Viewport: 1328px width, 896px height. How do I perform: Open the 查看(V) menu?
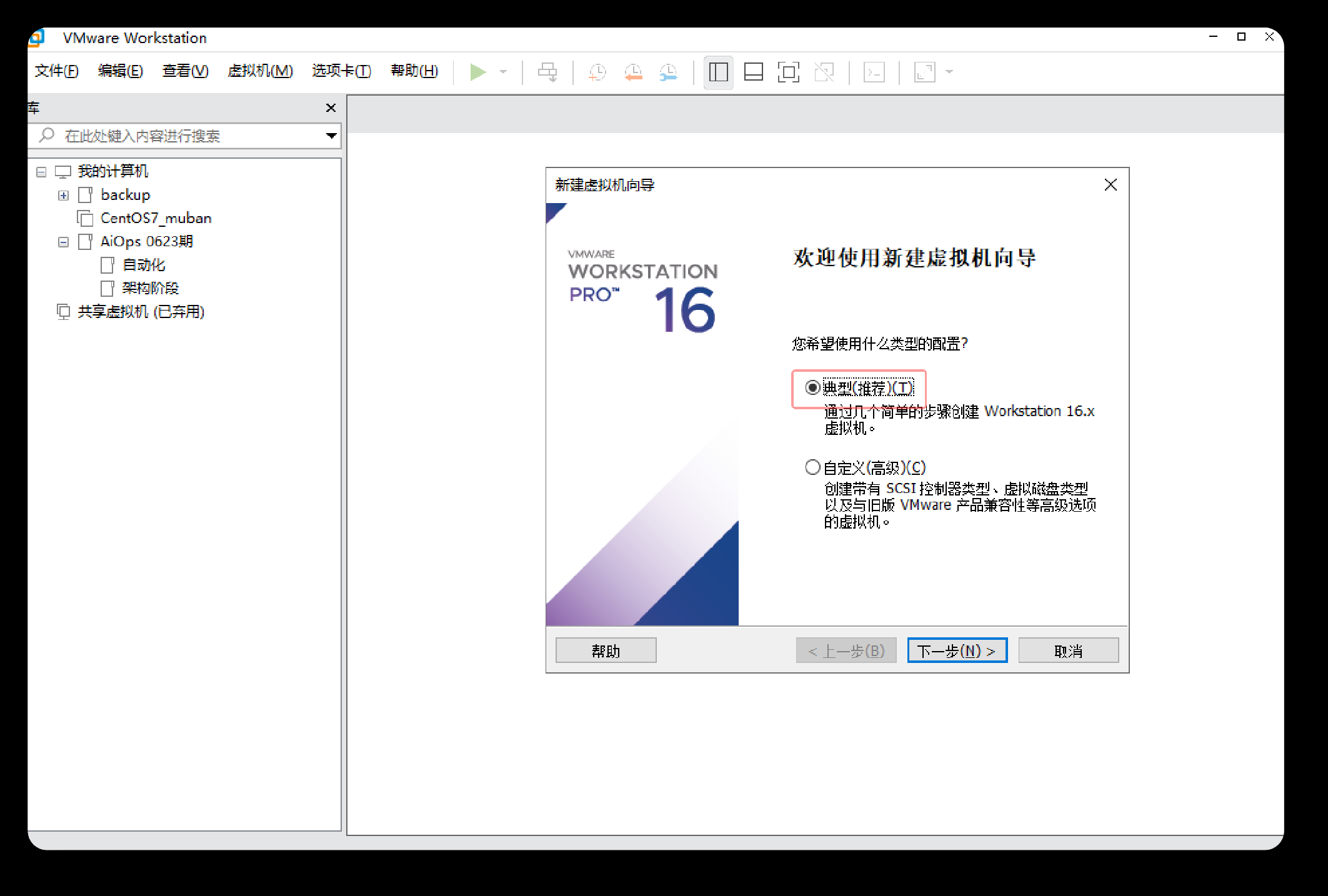pyautogui.click(x=186, y=71)
